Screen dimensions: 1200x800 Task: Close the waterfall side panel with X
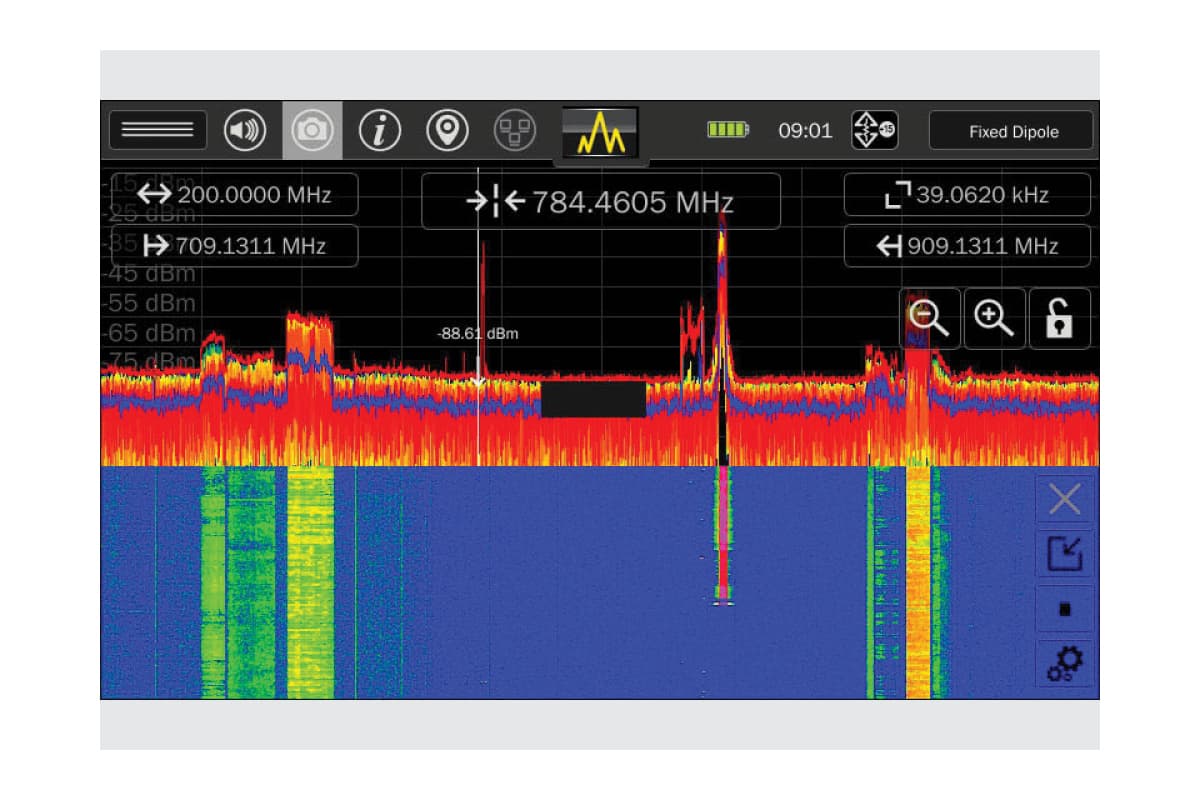click(x=1064, y=499)
